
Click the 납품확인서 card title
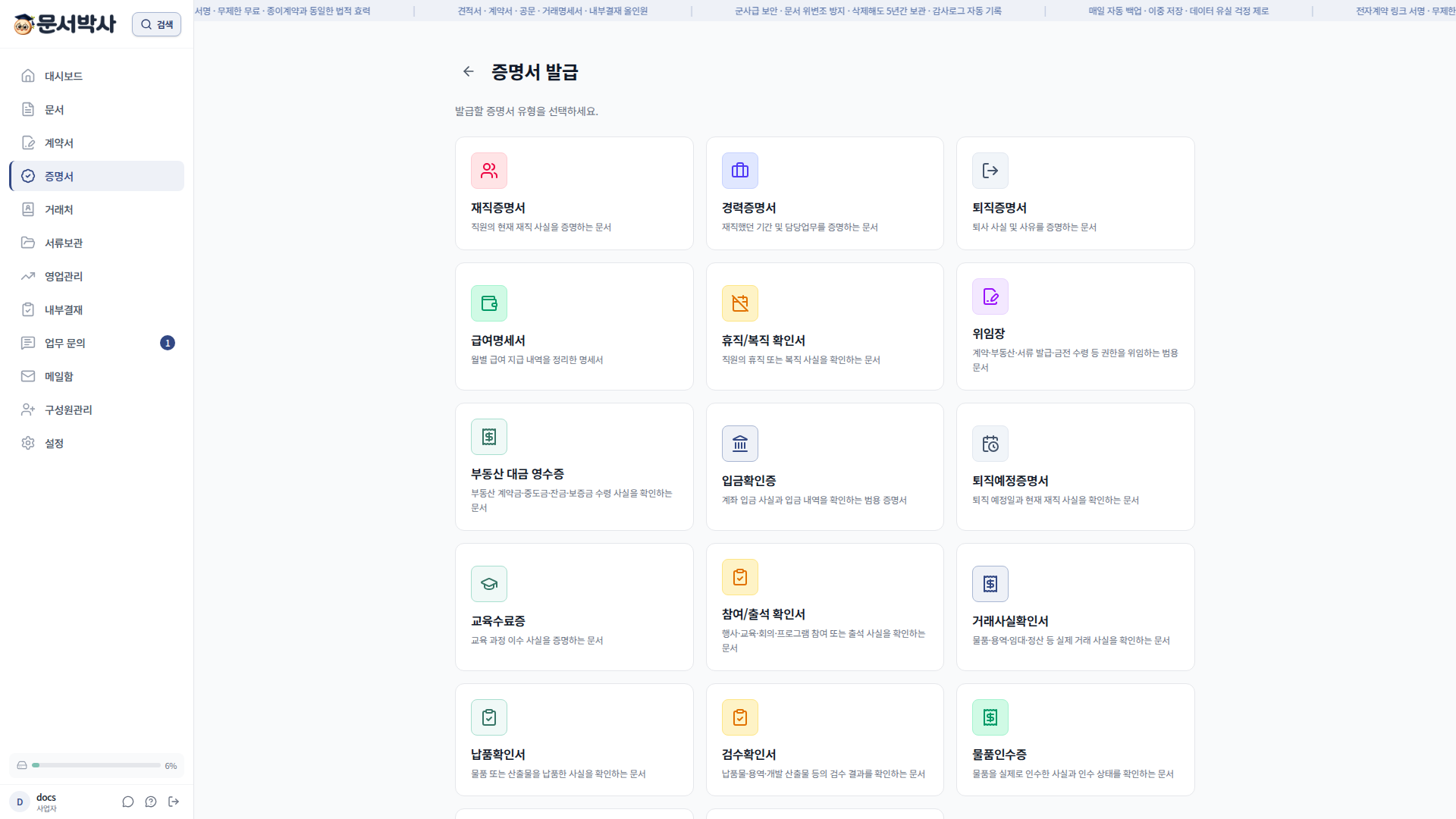pyautogui.click(x=498, y=755)
